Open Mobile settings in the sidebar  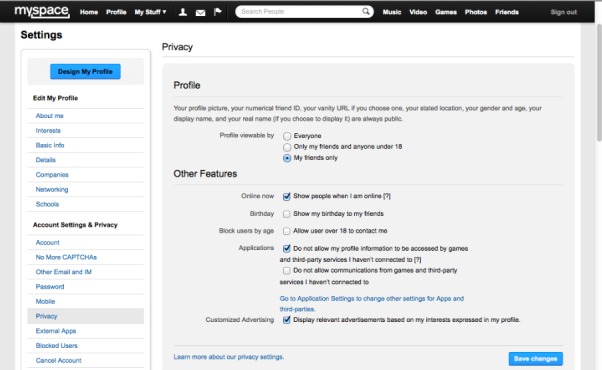point(45,301)
